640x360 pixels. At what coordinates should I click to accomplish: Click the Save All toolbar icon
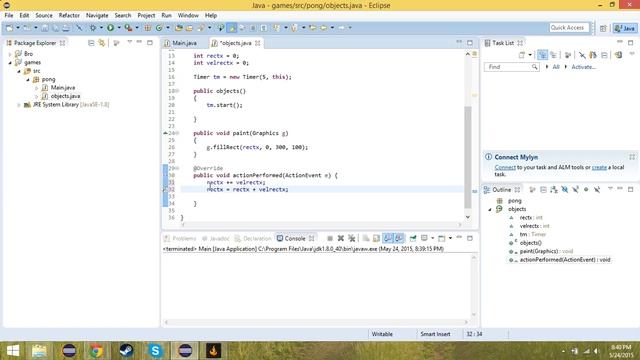coord(55,28)
